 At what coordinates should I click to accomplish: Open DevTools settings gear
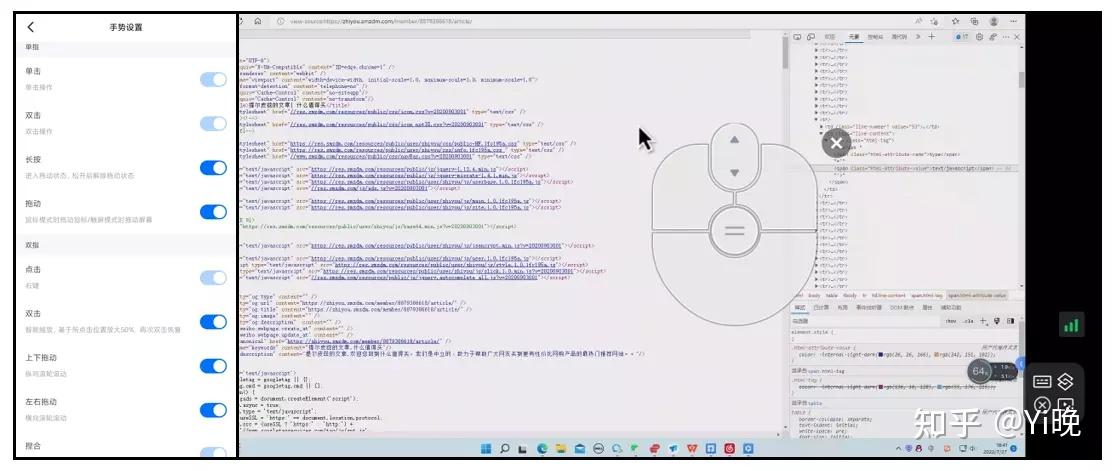[979, 37]
